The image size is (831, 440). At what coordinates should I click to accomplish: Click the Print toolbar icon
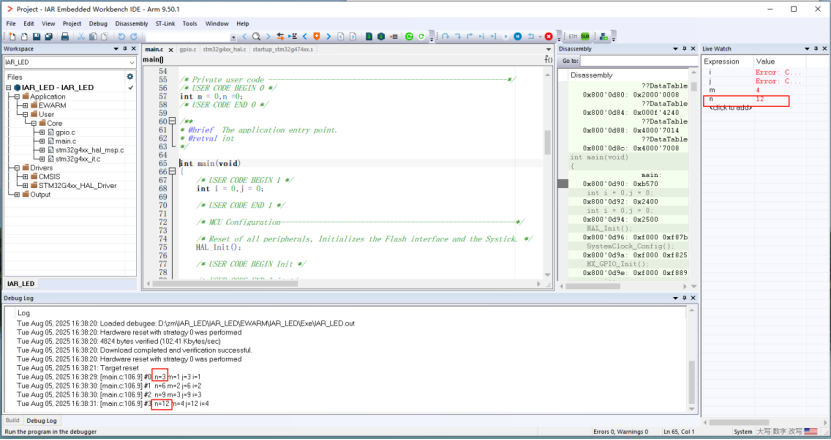click(65, 37)
